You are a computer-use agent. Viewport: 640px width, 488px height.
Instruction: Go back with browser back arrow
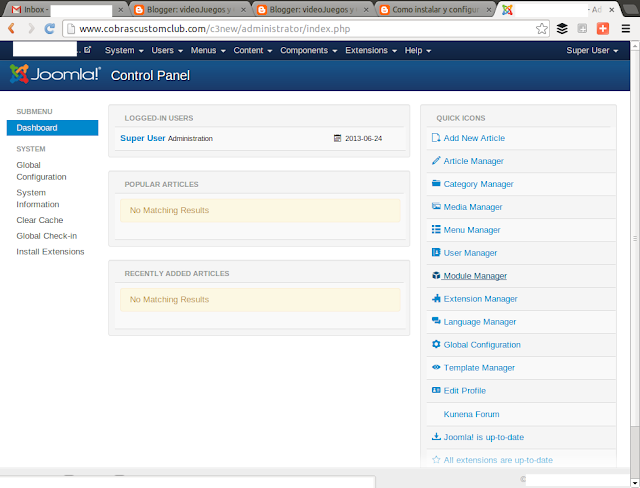11,28
